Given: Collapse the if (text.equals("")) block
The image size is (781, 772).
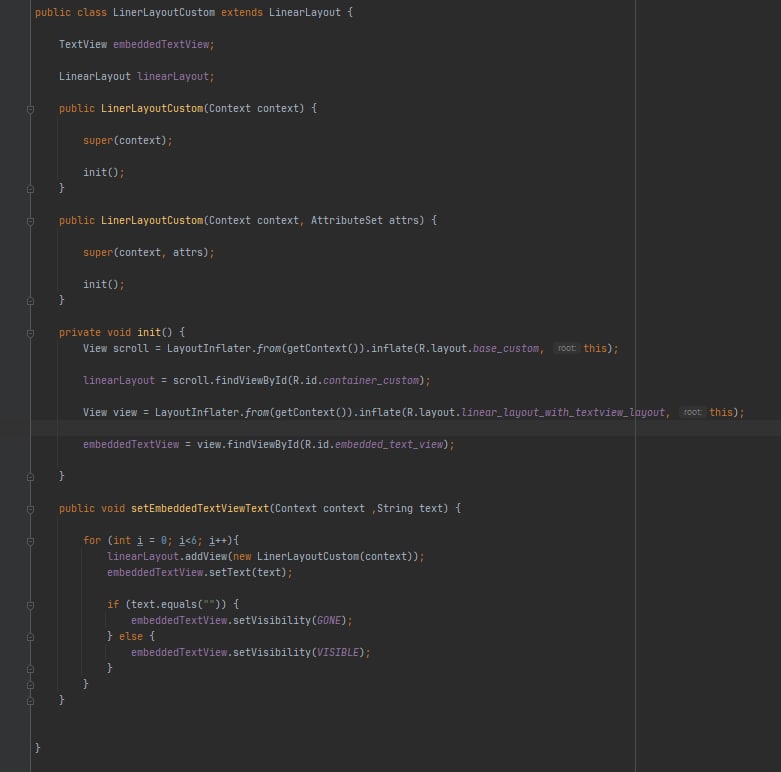Looking at the screenshot, I should (x=30, y=605).
